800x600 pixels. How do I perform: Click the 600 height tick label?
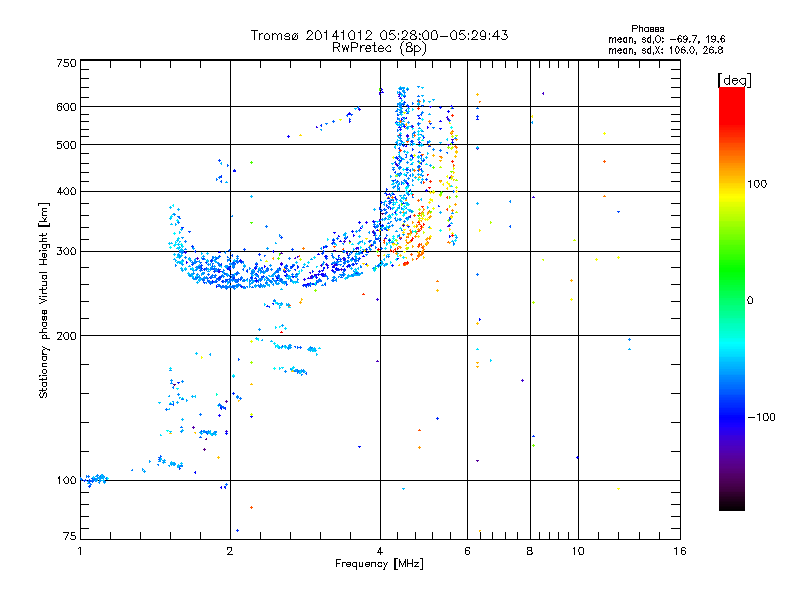point(66,107)
